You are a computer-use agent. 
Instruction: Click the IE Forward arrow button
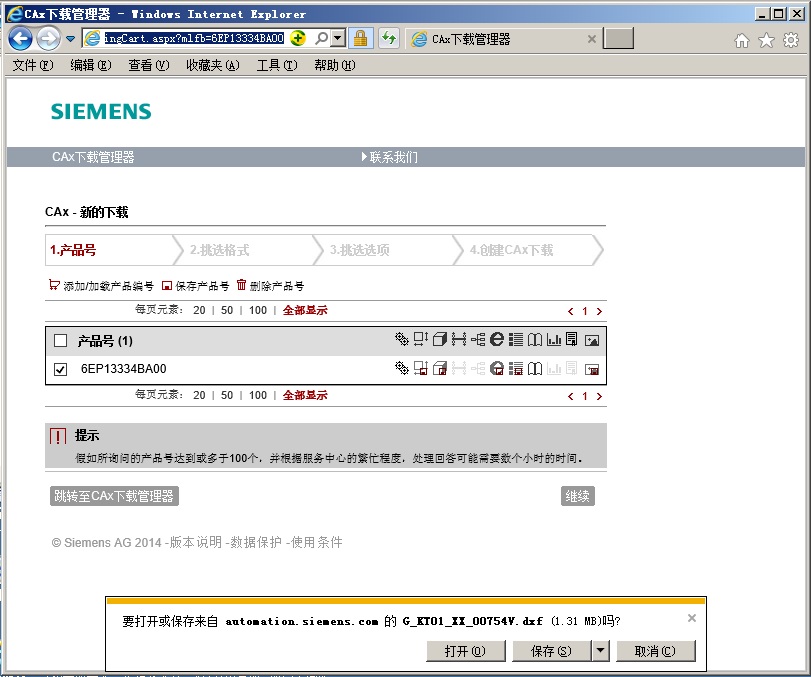48,38
